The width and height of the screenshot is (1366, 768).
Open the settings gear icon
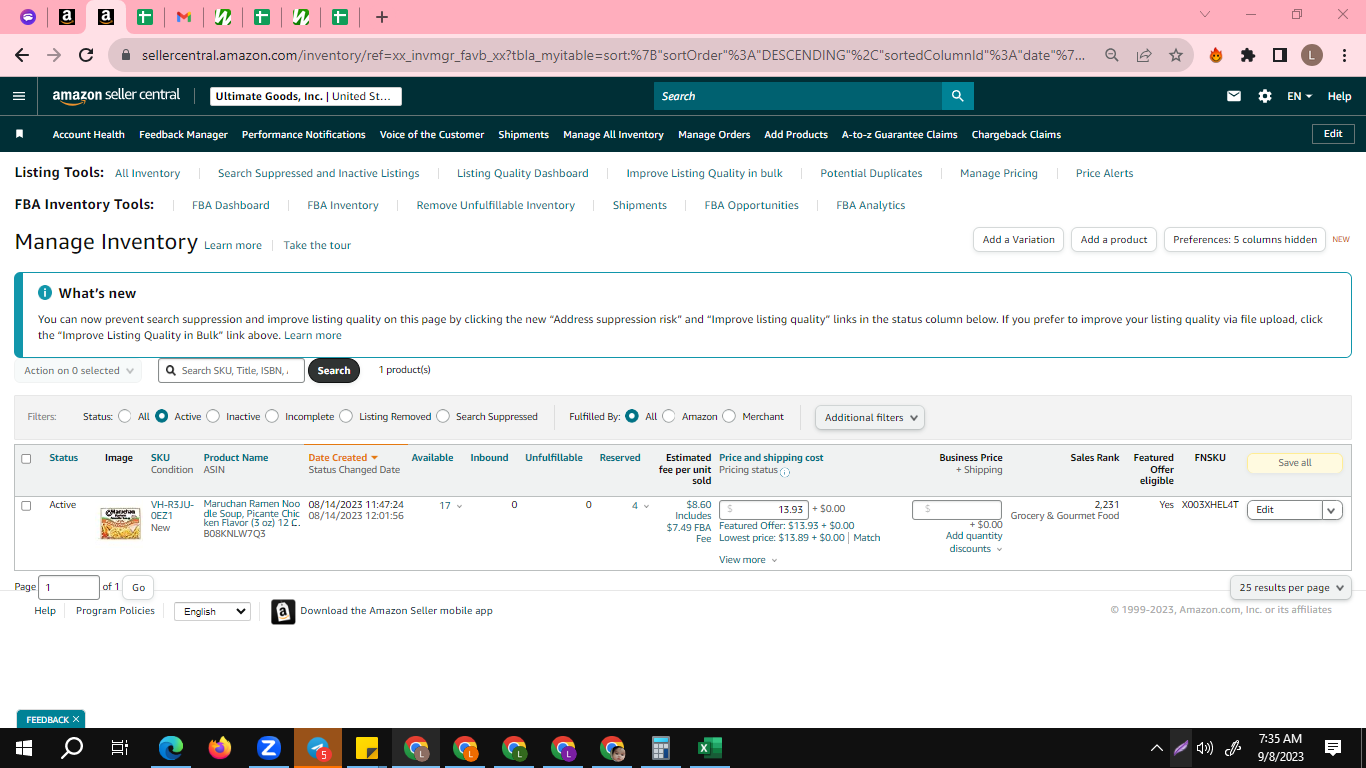pyautogui.click(x=1265, y=96)
